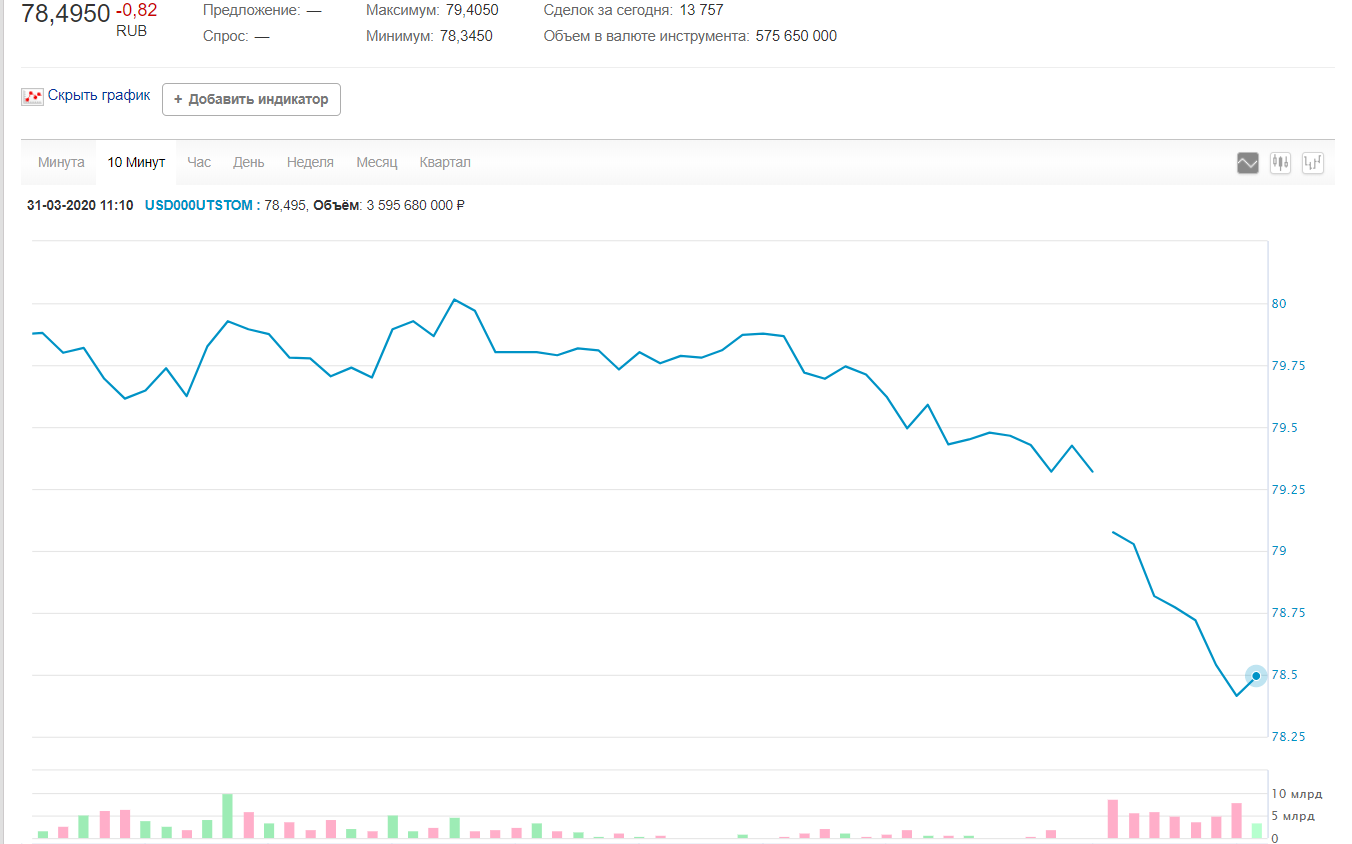Click the RUB currency label
The height and width of the screenshot is (844, 1352).
pos(131,31)
